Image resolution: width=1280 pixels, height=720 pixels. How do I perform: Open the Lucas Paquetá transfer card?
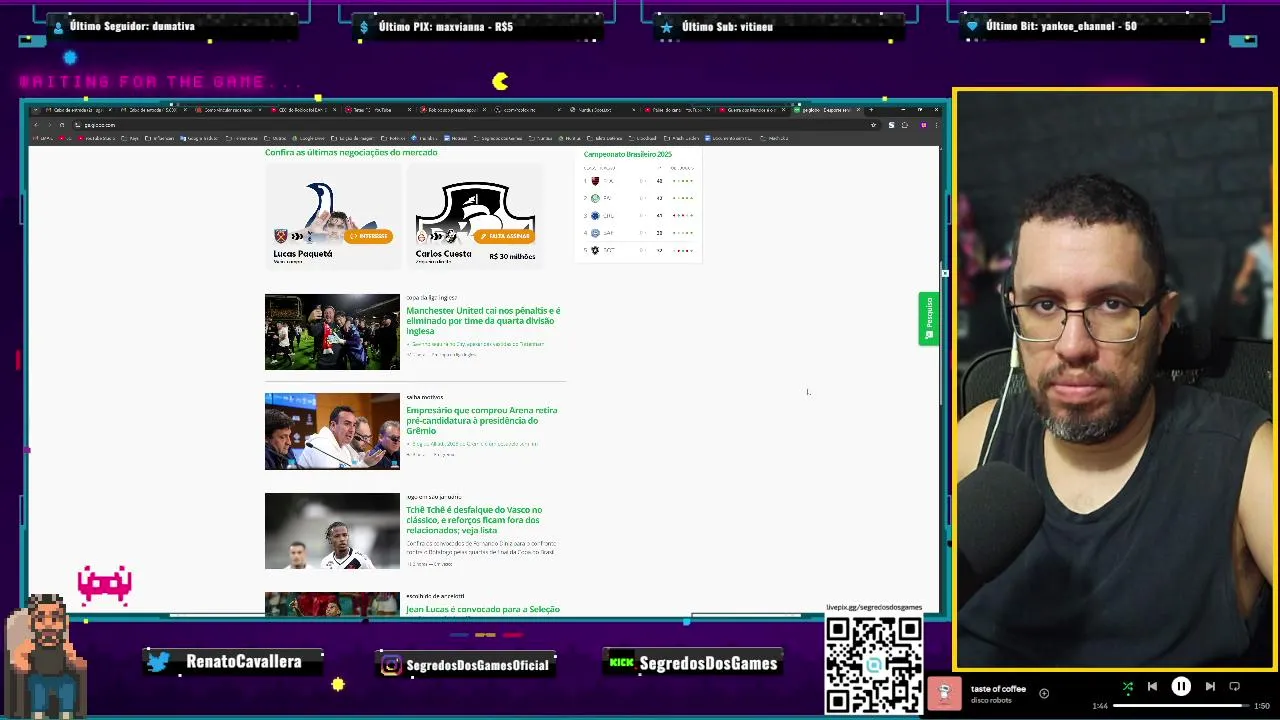(333, 216)
